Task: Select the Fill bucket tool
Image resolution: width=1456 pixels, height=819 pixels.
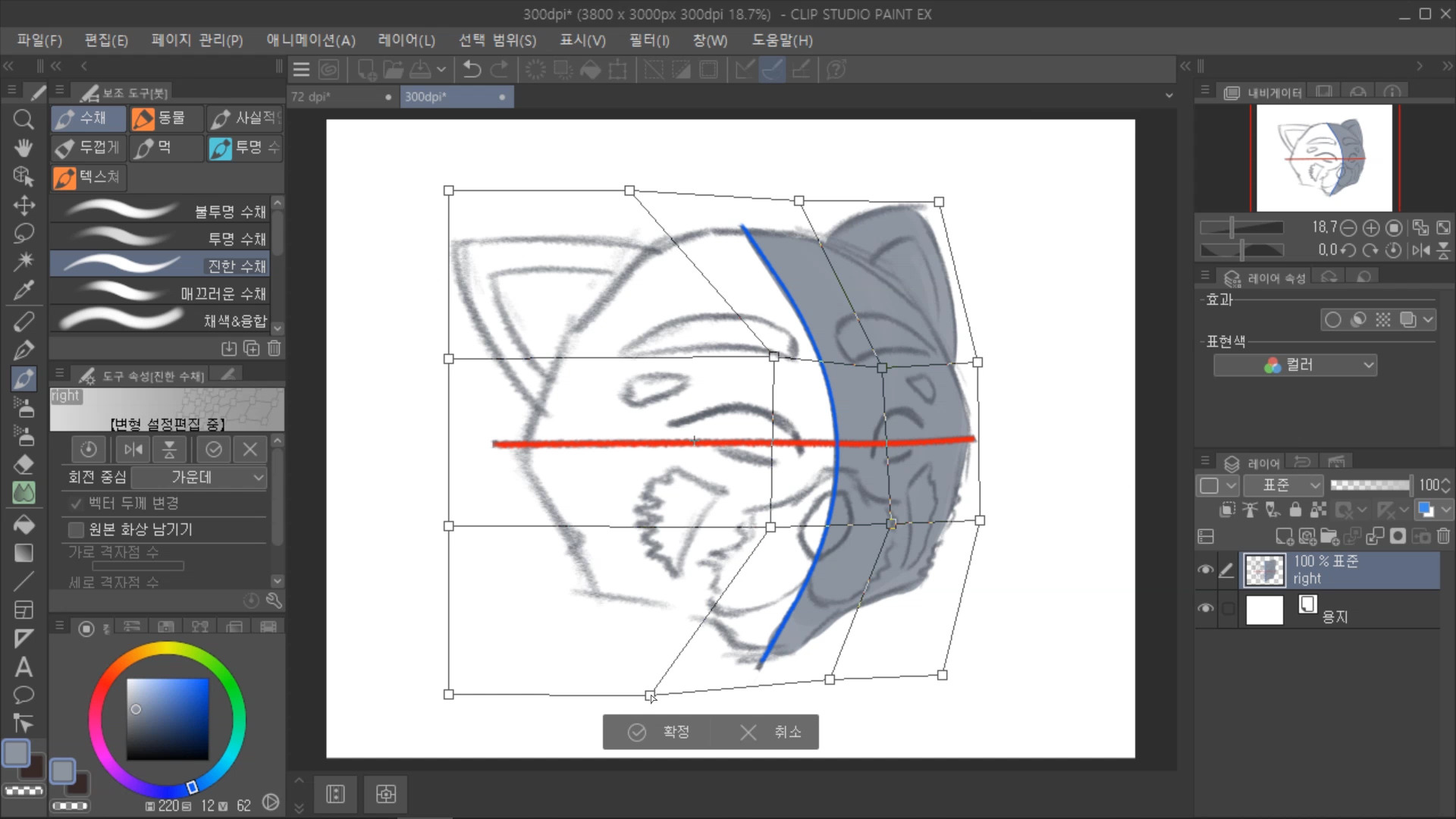Action: tap(24, 525)
